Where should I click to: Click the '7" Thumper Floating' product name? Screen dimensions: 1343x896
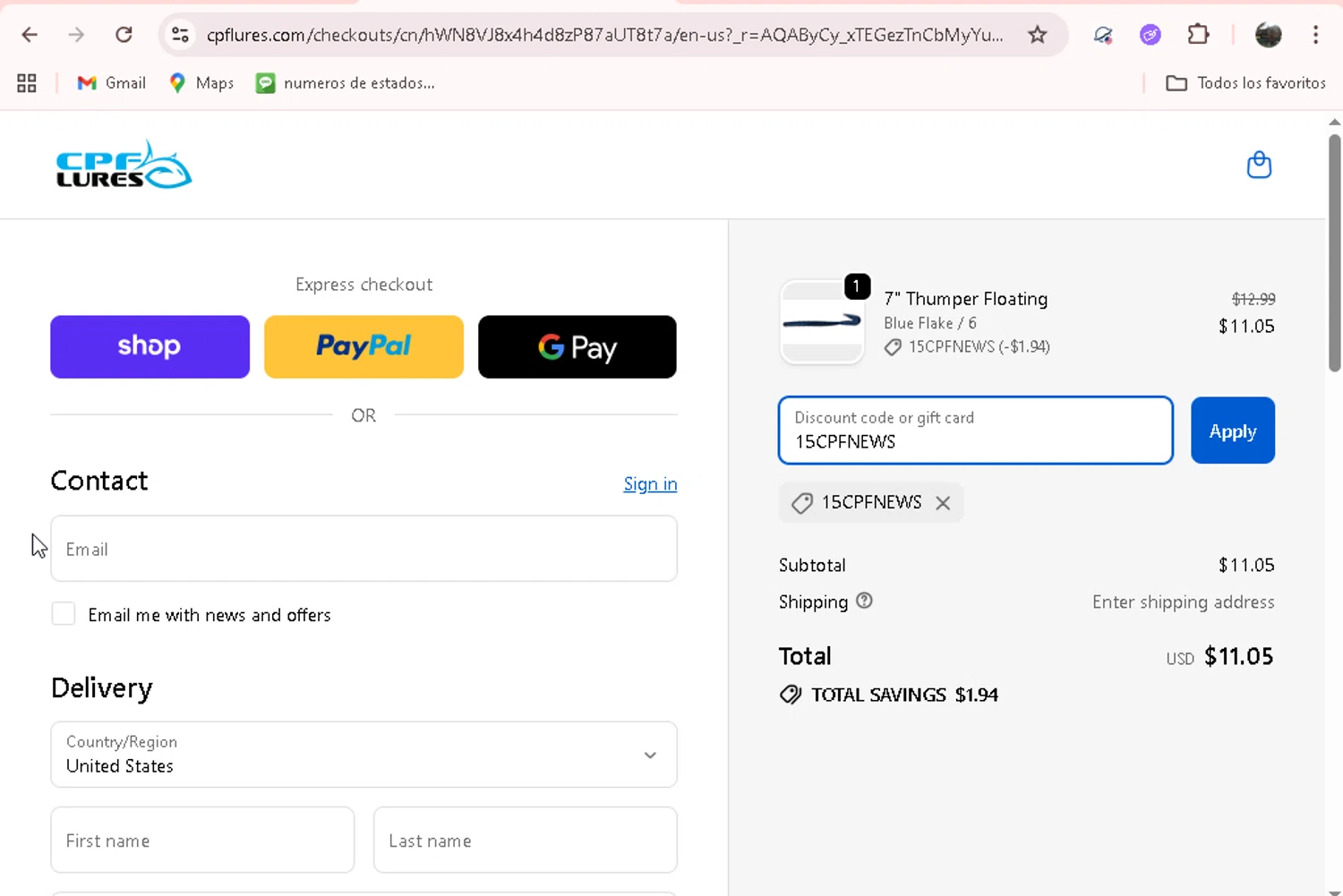click(966, 299)
